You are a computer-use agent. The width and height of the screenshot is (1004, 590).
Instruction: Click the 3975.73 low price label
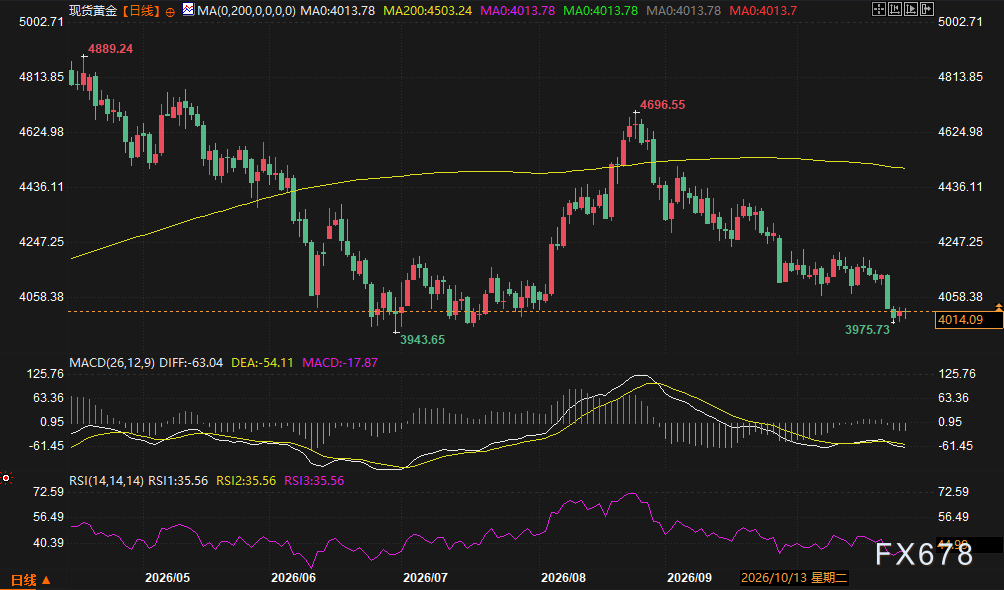868,330
